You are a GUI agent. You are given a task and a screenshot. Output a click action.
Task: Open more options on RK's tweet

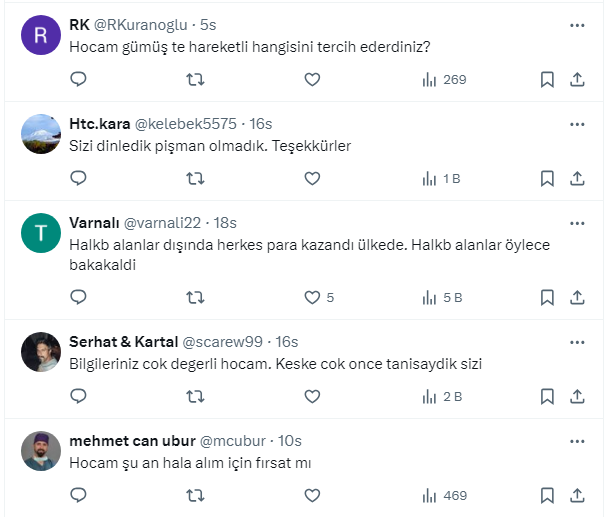coord(577,24)
